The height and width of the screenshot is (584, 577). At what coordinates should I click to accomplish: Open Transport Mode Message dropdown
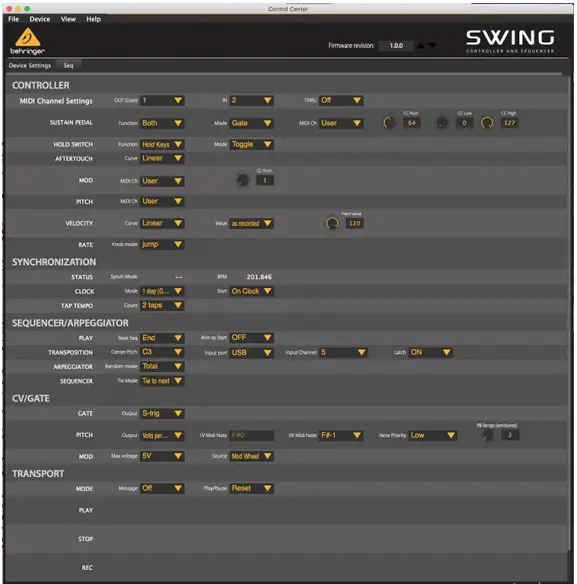162,488
